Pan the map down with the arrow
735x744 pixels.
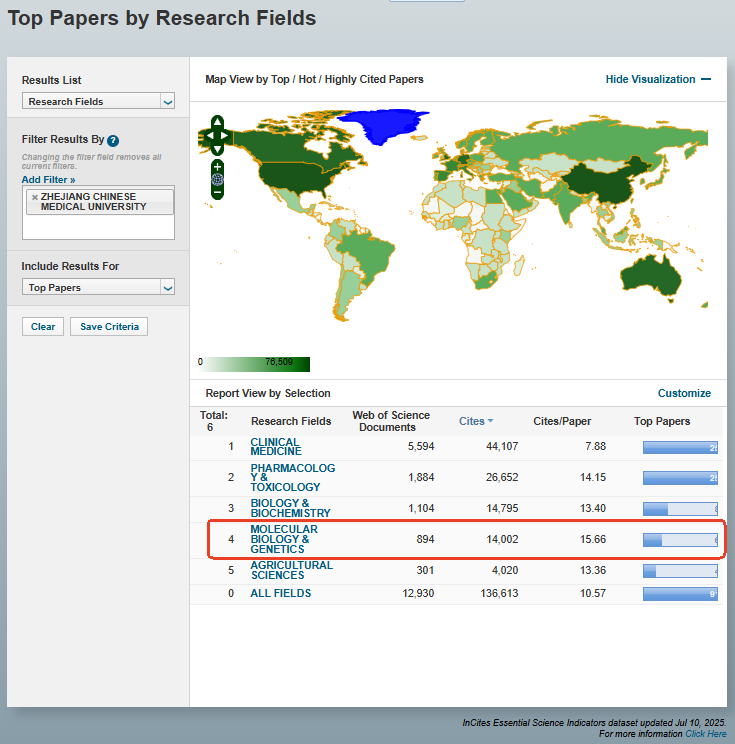pyautogui.click(x=217, y=149)
